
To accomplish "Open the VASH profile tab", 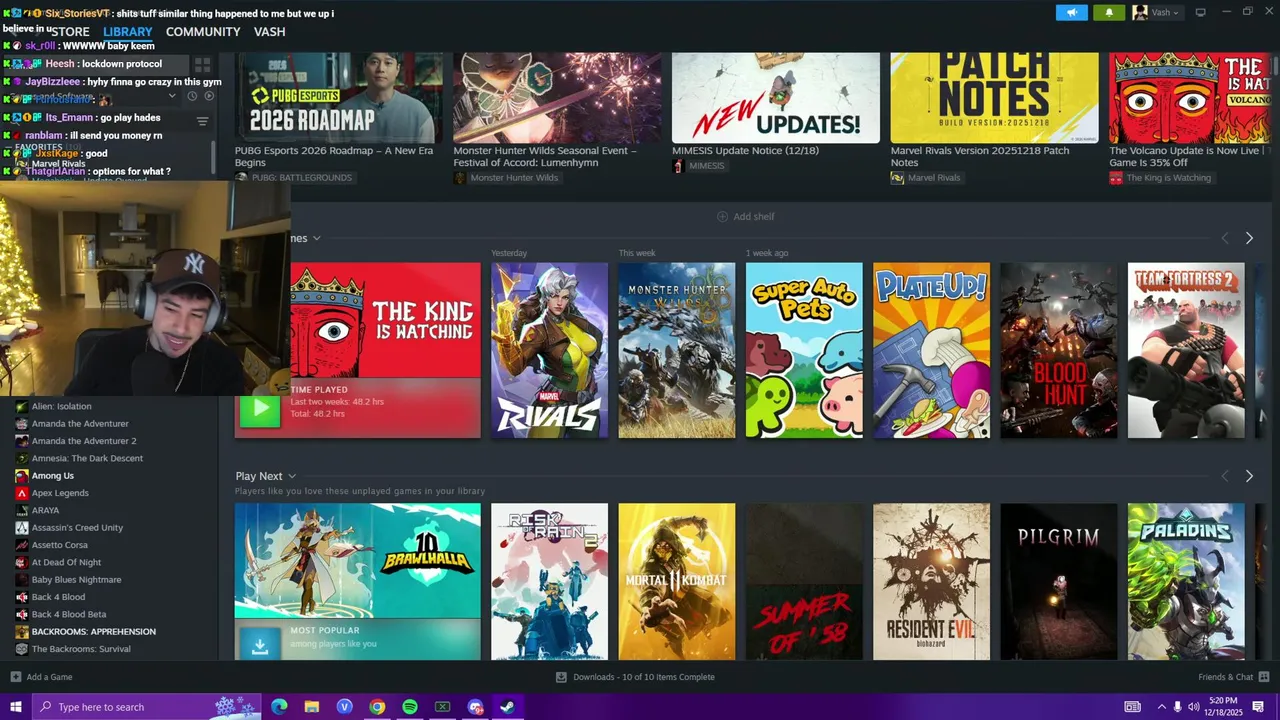I will [x=270, y=32].
